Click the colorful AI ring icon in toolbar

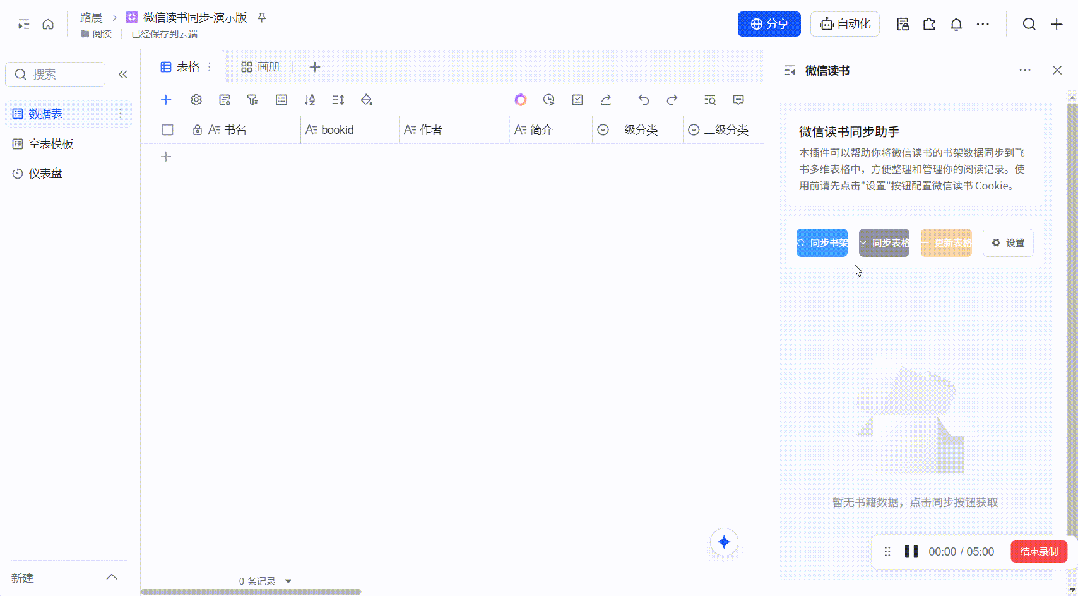tap(520, 100)
